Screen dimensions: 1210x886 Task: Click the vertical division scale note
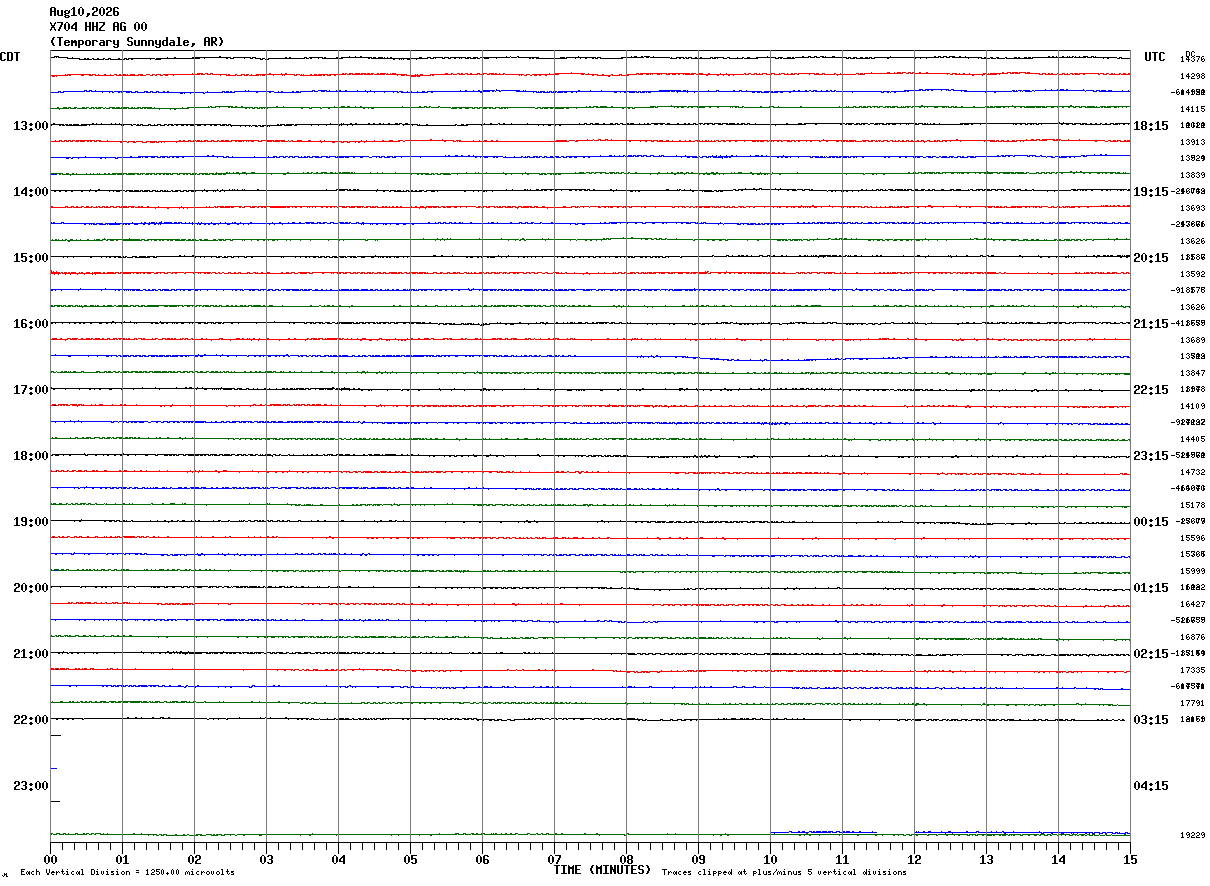click(127, 872)
